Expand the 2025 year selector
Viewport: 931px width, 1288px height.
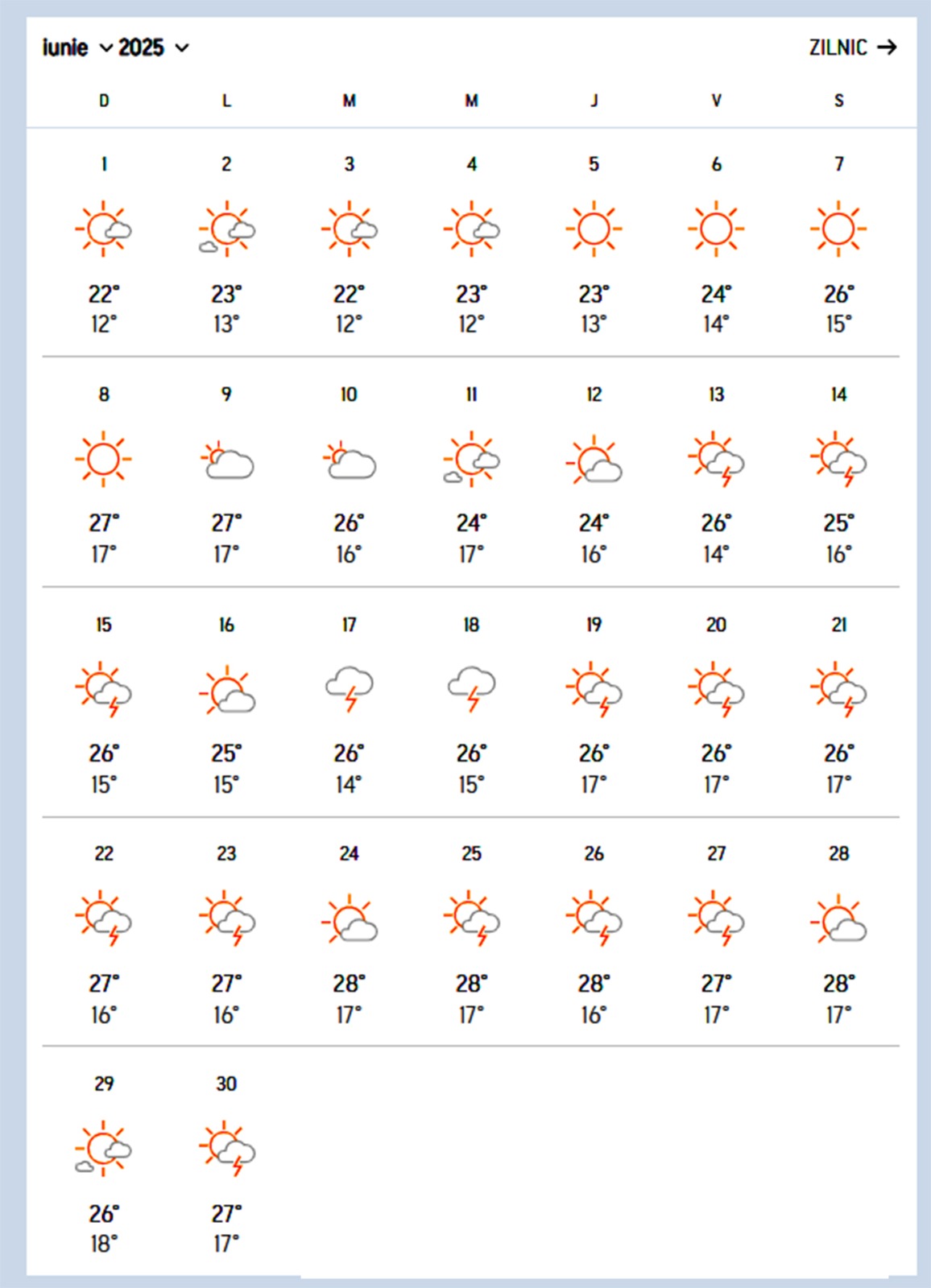(x=154, y=48)
